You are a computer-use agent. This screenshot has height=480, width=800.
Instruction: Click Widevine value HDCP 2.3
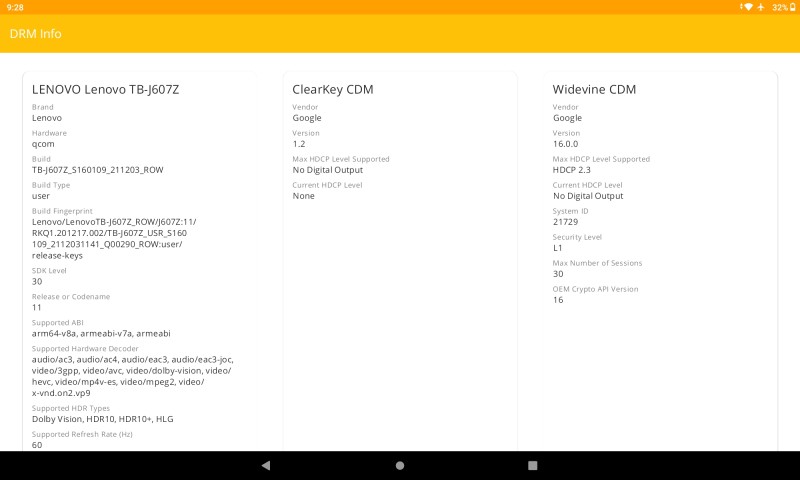coord(571,170)
